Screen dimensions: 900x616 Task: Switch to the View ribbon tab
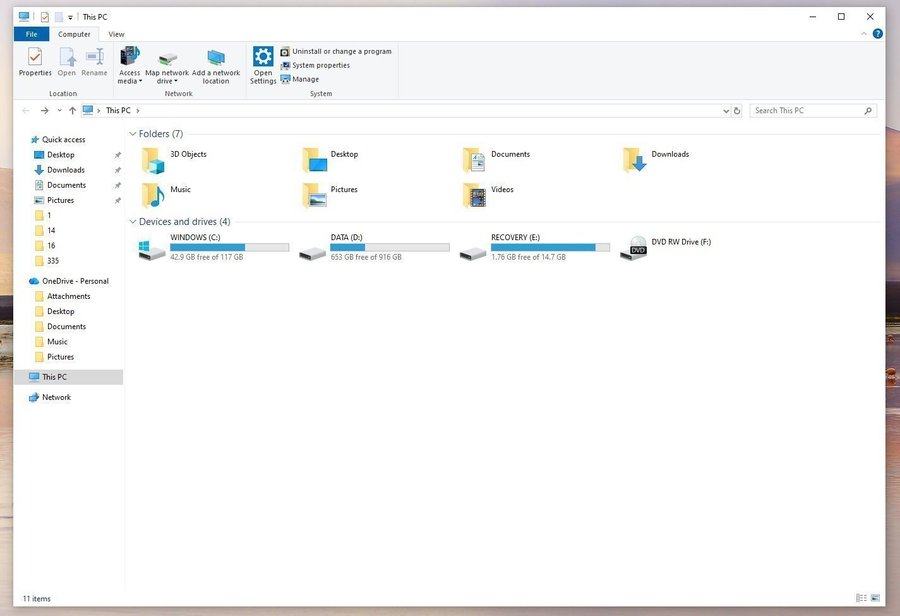tap(116, 34)
